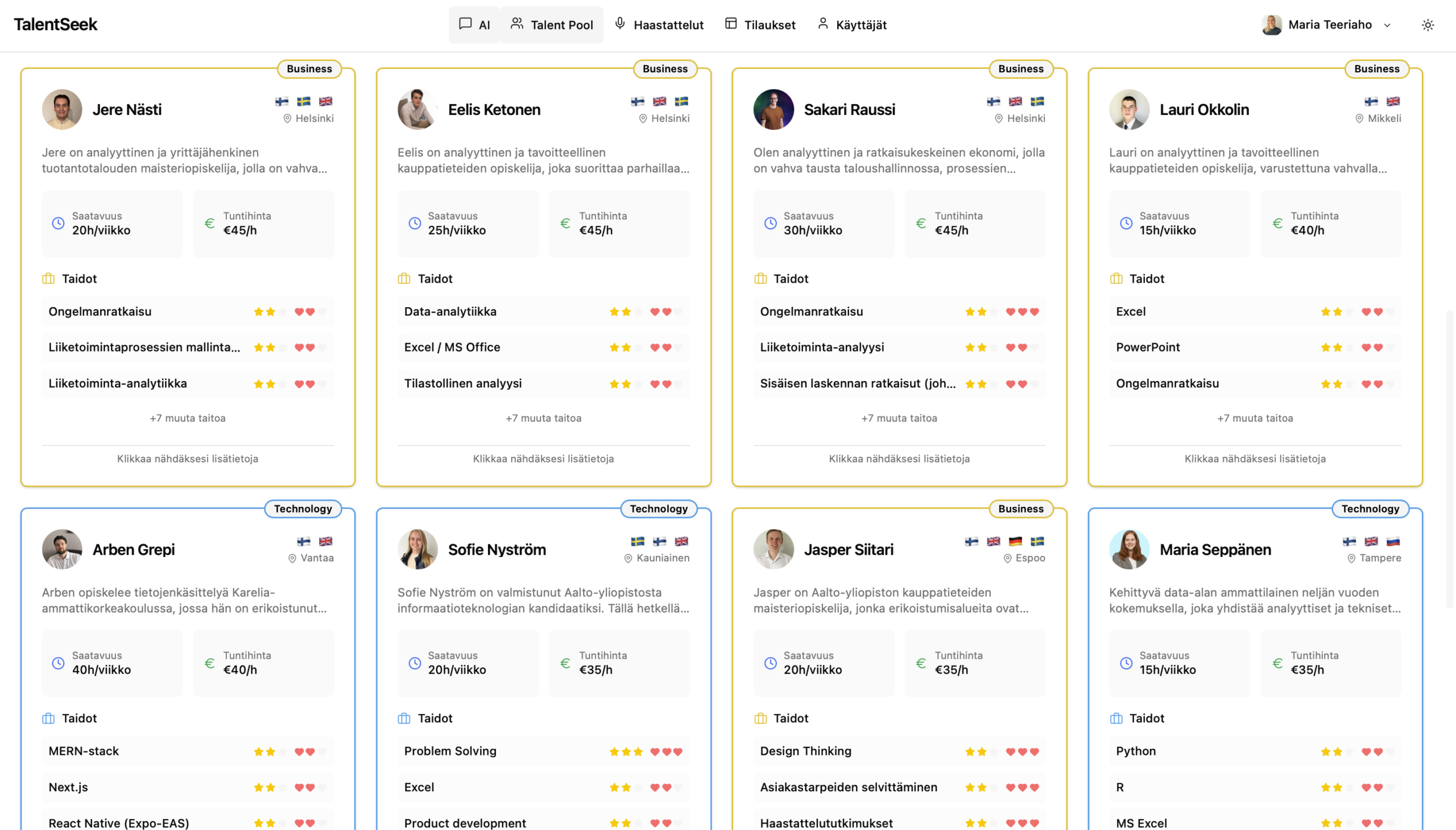Click the clock icon in Eelis Ketonen's Saatavuus box

click(415, 224)
